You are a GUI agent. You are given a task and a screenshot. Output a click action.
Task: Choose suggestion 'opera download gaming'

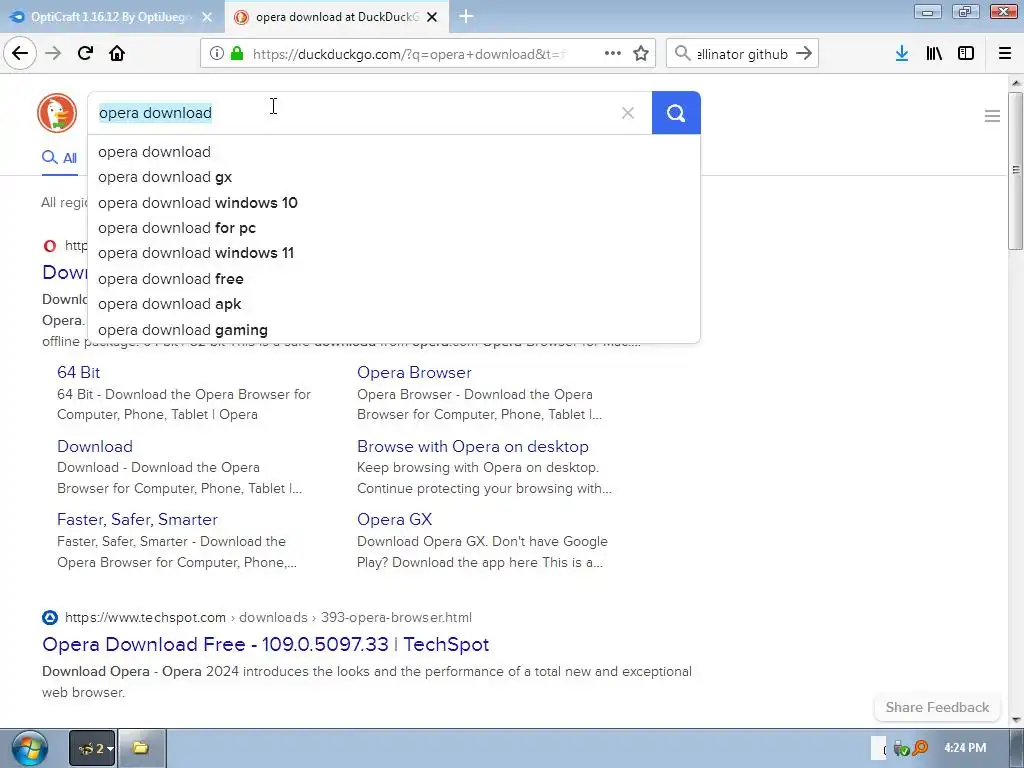(x=394, y=330)
